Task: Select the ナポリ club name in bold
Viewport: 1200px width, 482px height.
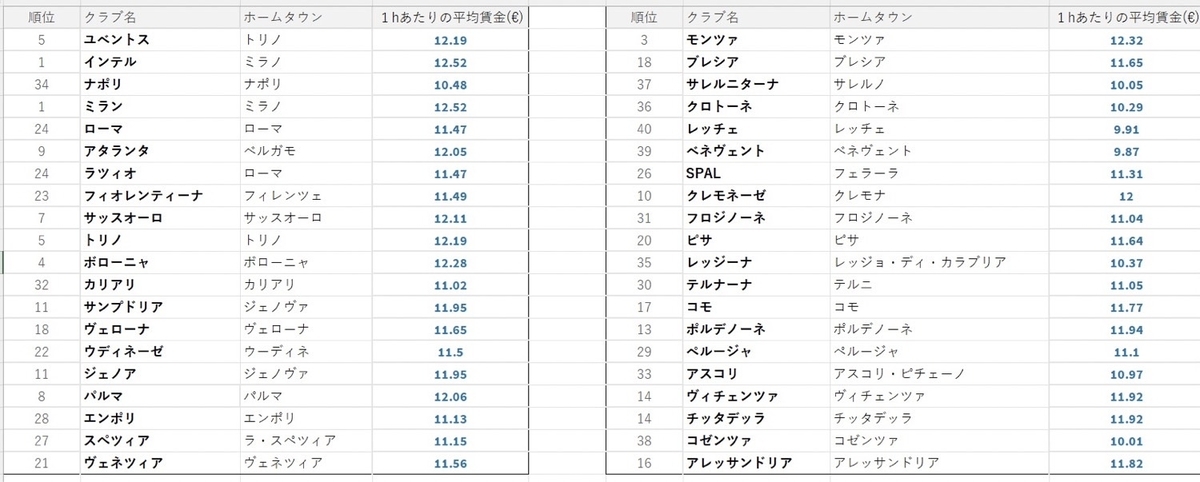Action: point(103,84)
